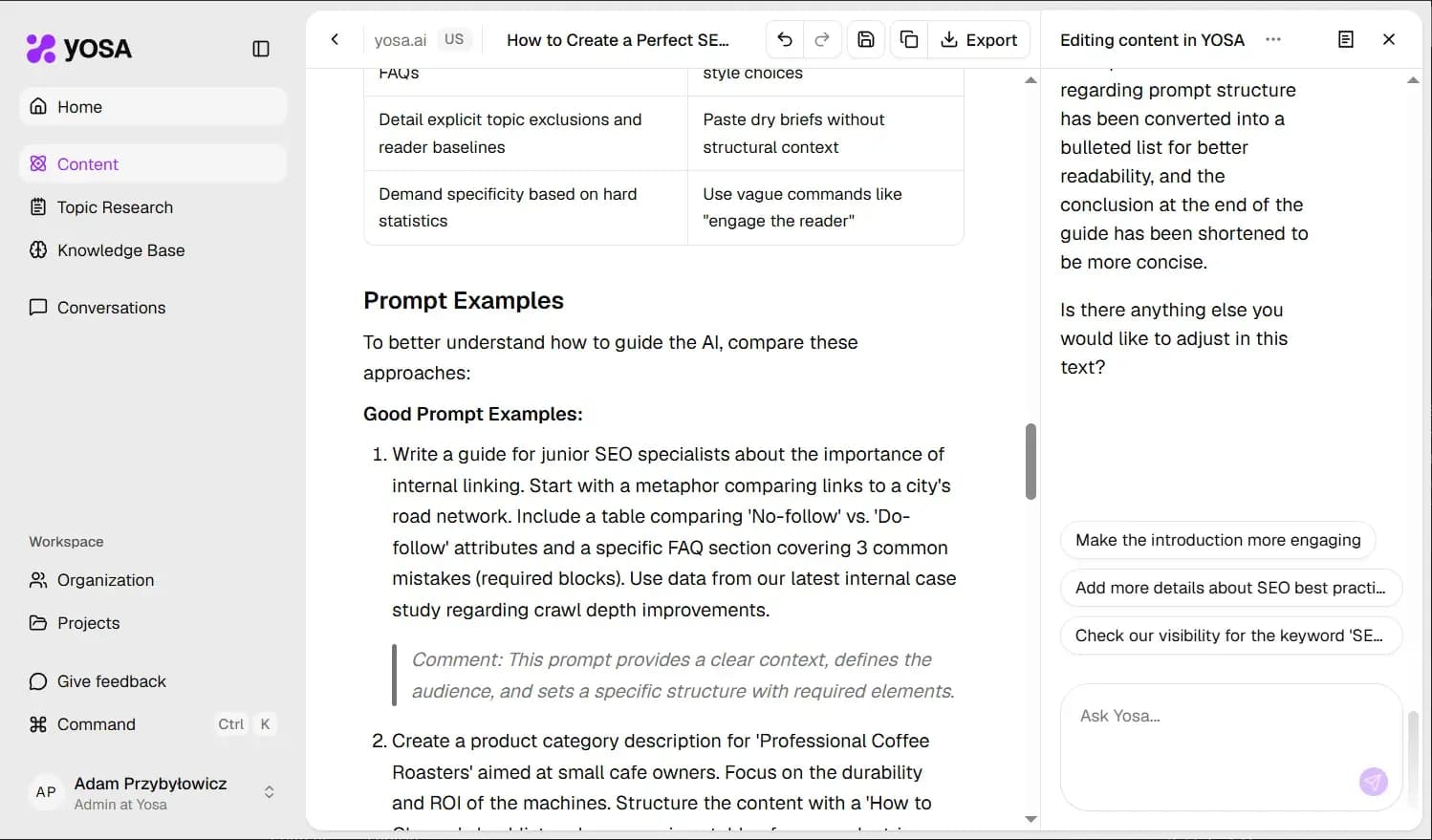Click the document scrollbar up arrow
The width and height of the screenshot is (1432, 840).
point(1031,80)
